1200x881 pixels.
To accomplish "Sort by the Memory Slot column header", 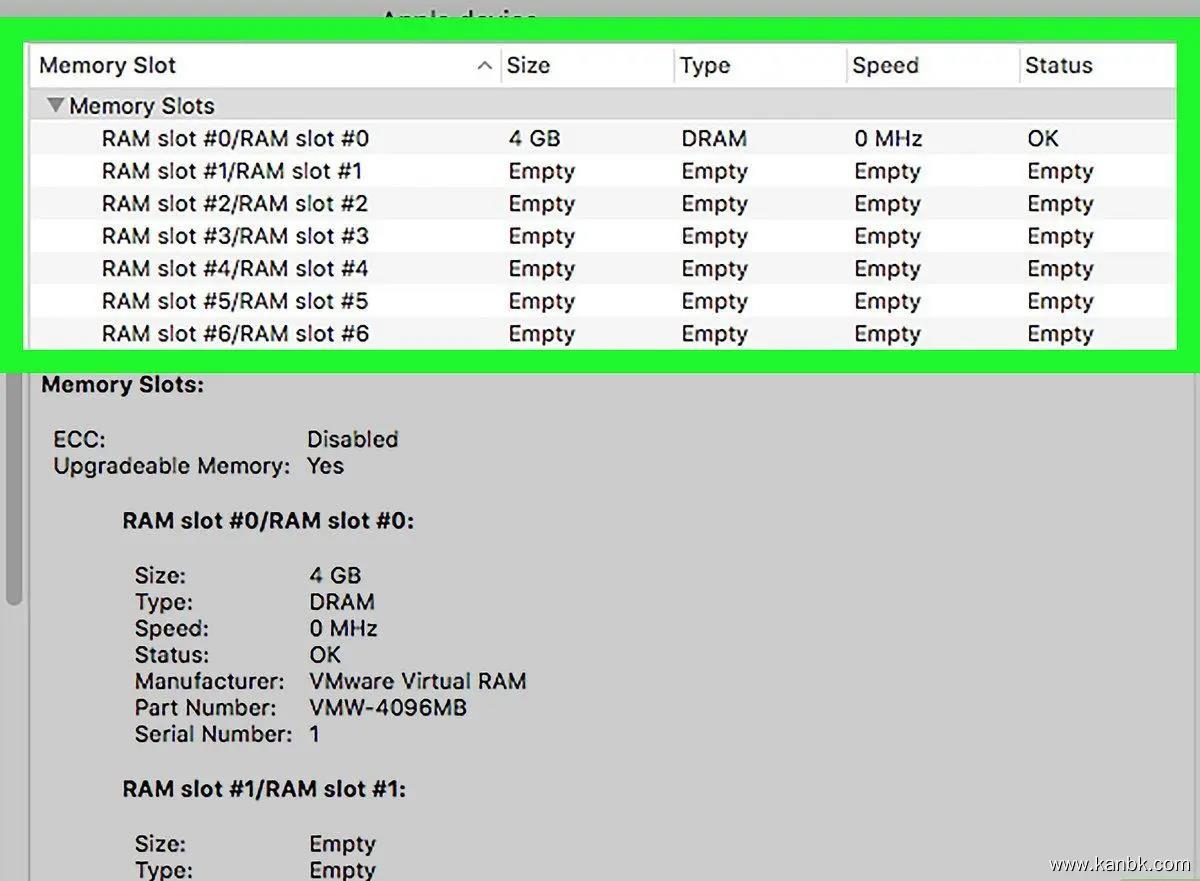I will point(108,66).
